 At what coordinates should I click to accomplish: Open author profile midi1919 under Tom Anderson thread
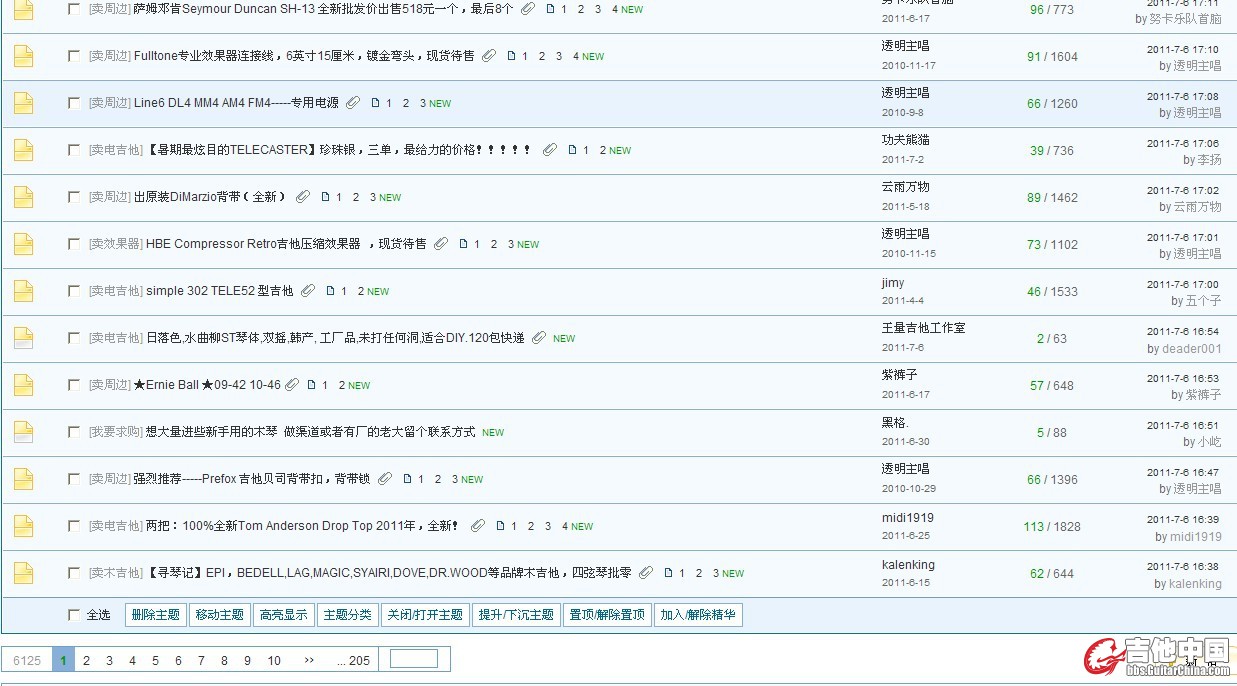[908, 518]
